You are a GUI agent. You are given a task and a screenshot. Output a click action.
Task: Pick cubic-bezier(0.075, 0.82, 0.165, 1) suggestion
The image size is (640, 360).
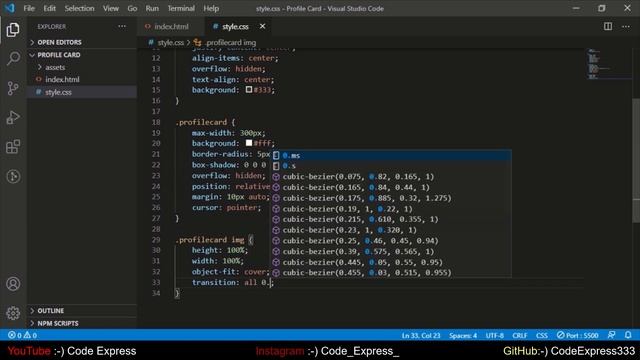click(392, 176)
